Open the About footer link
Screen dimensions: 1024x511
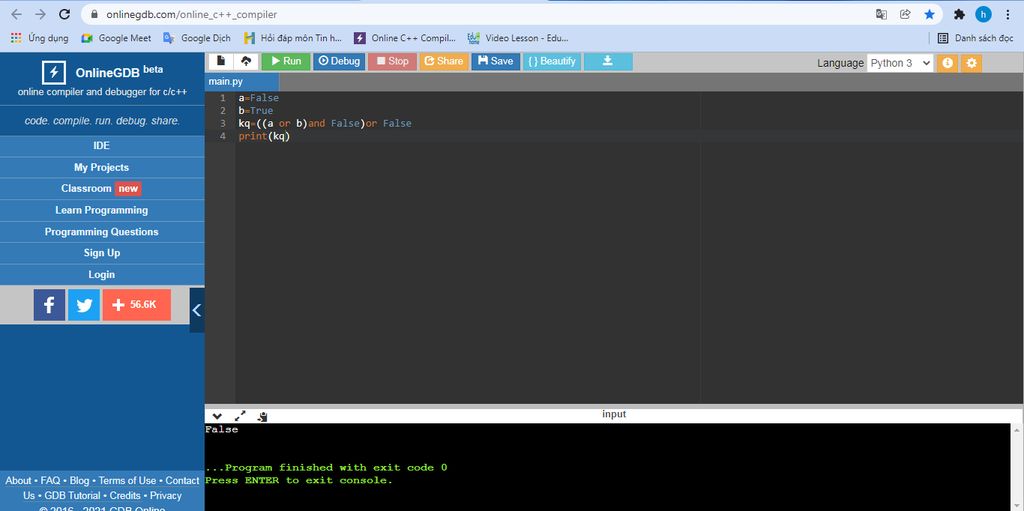point(18,480)
